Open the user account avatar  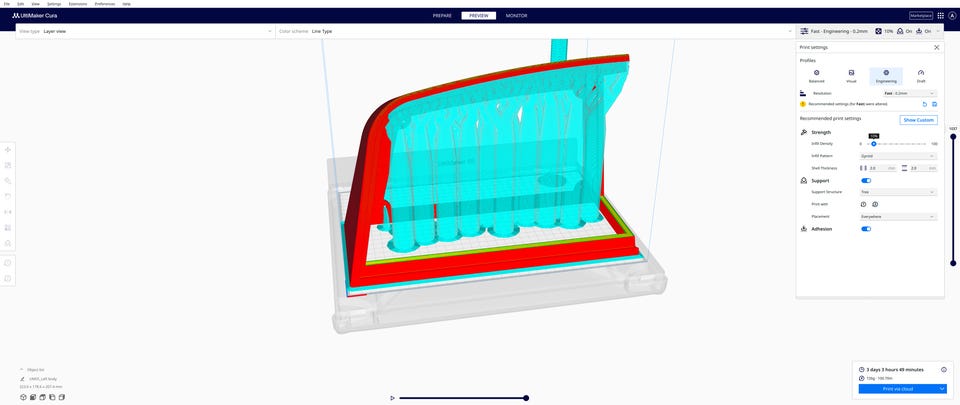tap(952, 15)
